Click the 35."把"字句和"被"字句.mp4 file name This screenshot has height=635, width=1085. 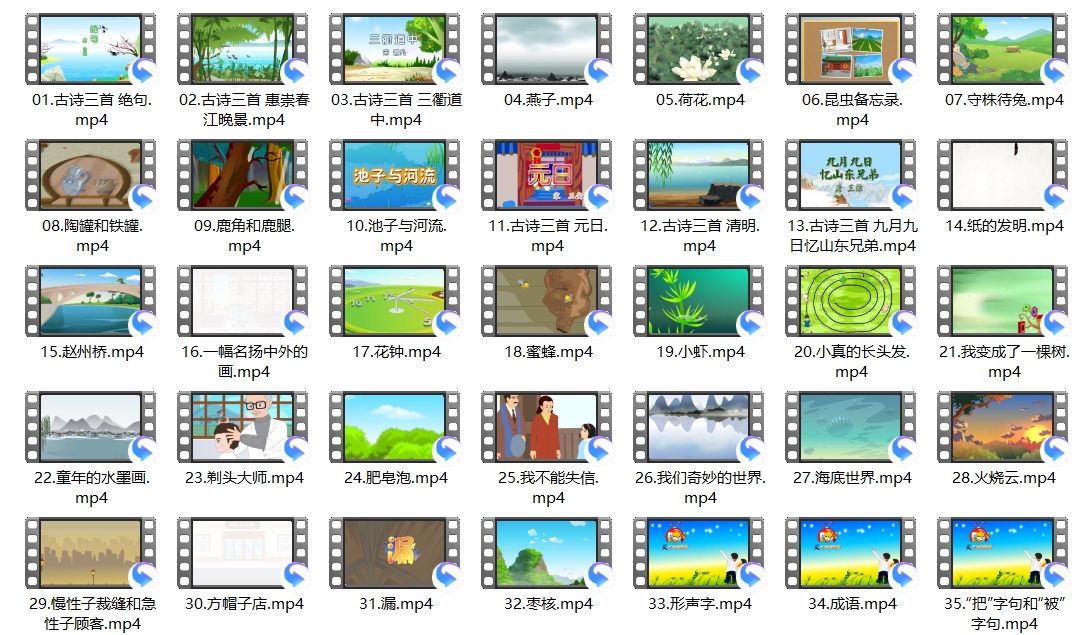(x=1004, y=614)
